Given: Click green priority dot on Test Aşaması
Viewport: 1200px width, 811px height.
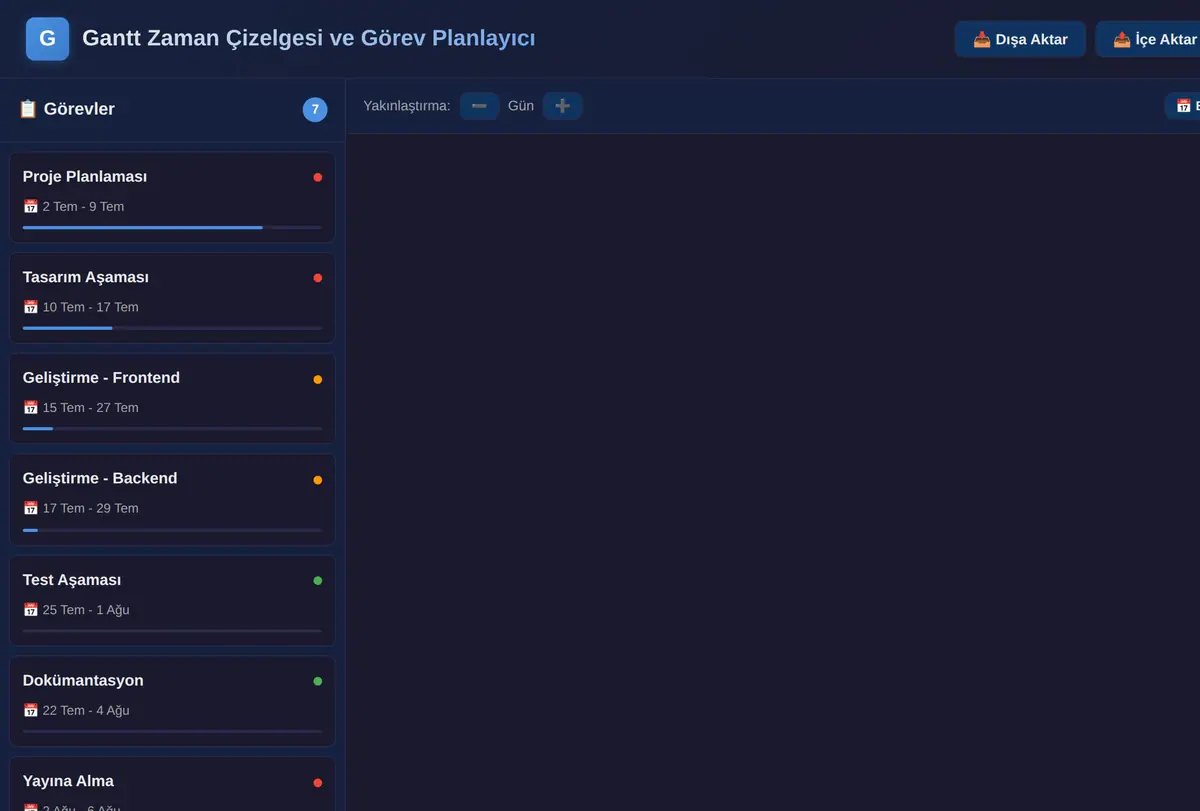Looking at the screenshot, I should [318, 580].
